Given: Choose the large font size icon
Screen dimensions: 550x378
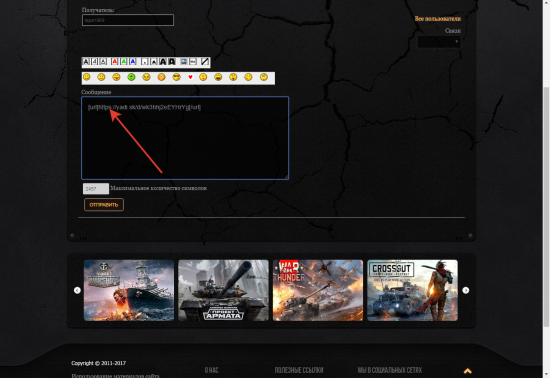Looking at the screenshot, I should coord(163,62).
